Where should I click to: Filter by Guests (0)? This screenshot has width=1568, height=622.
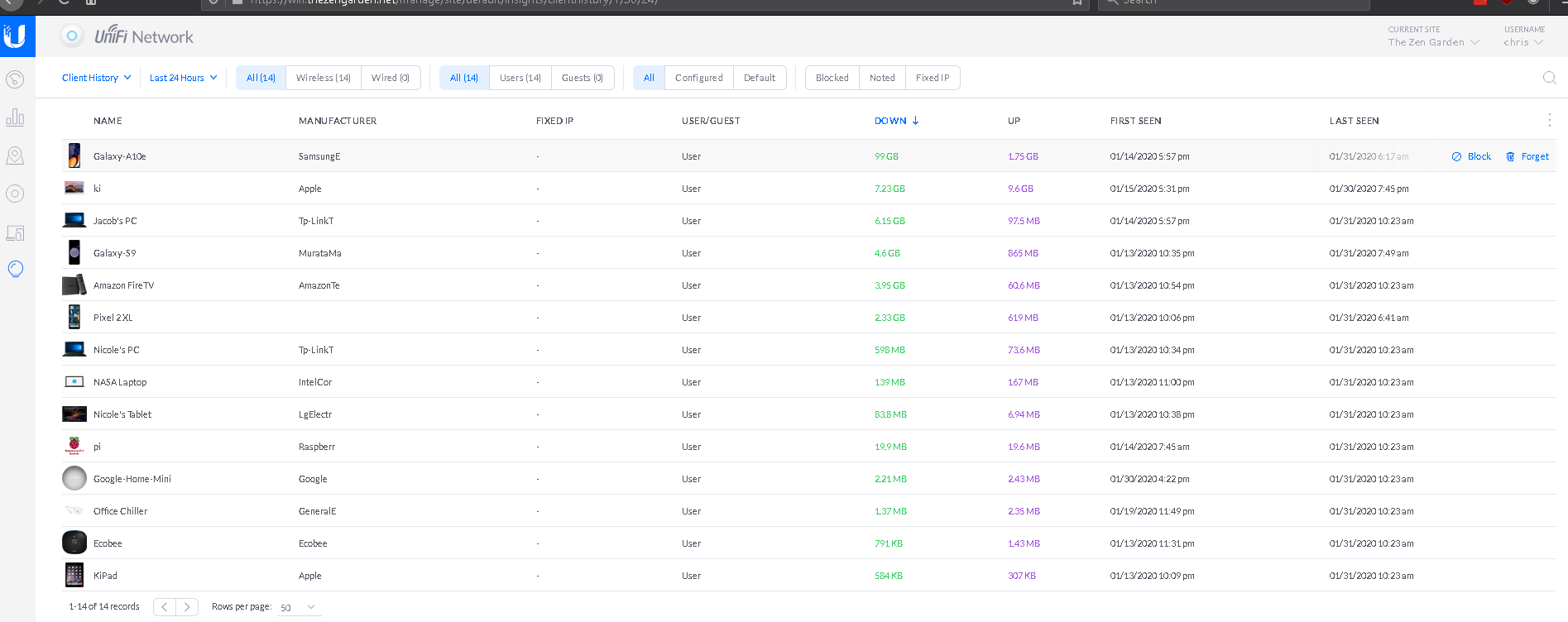583,78
